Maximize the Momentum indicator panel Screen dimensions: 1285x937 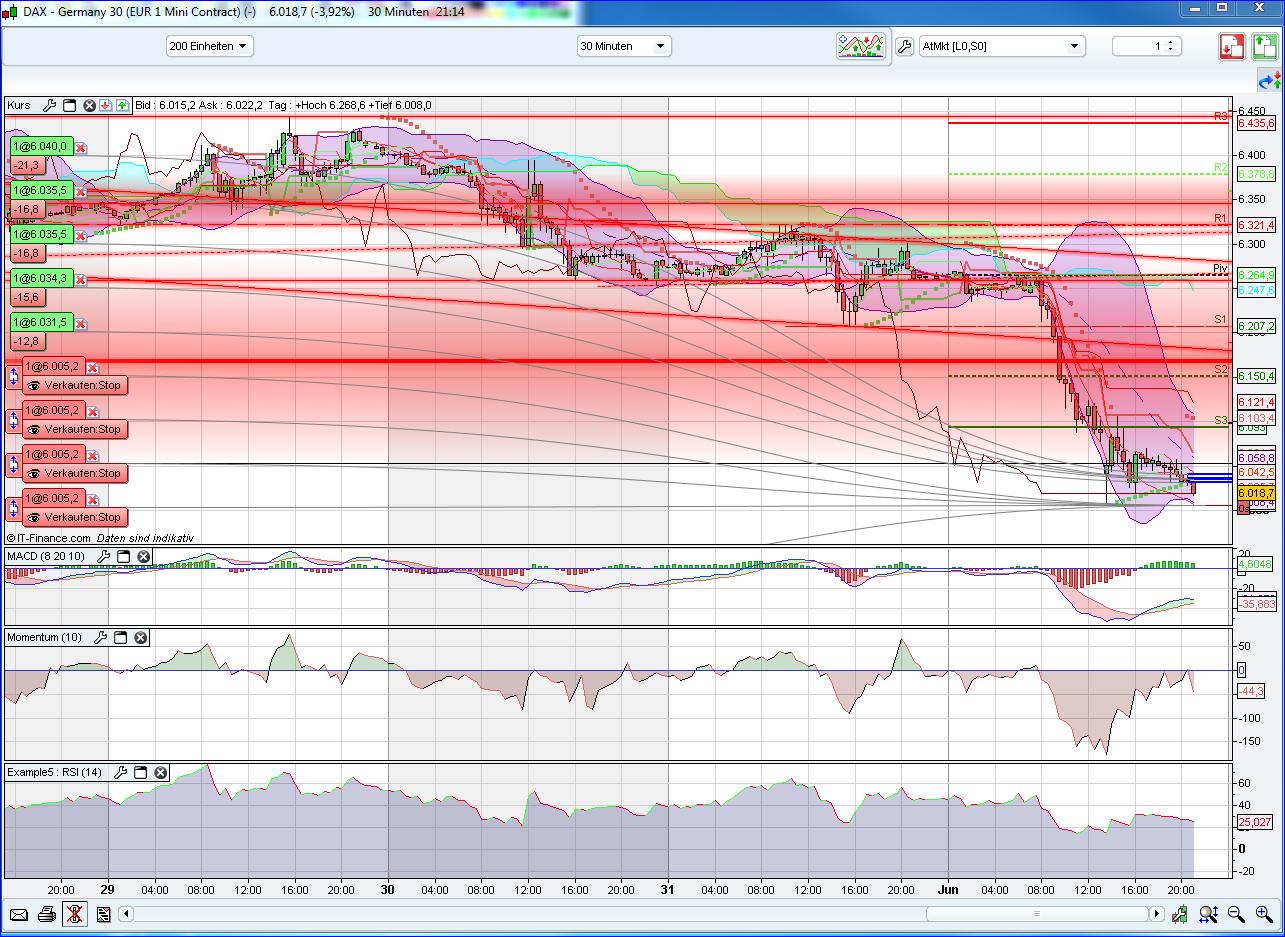click(120, 637)
